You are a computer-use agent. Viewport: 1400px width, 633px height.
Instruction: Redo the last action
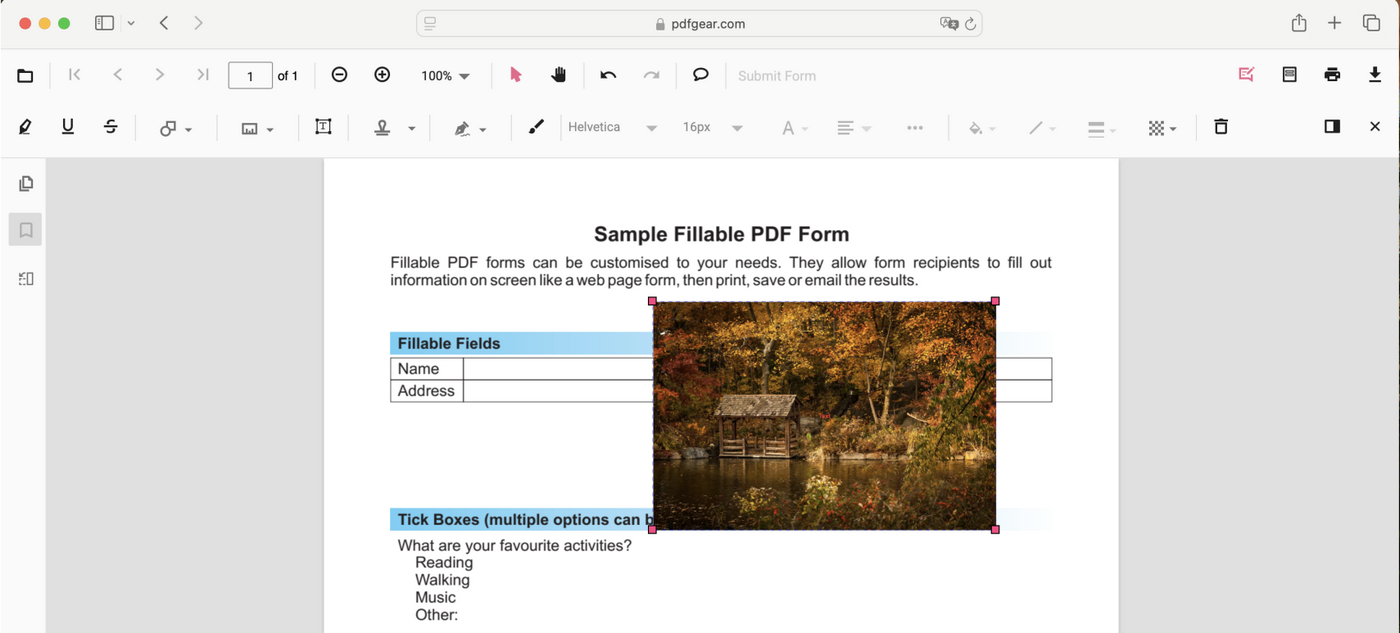(651, 75)
